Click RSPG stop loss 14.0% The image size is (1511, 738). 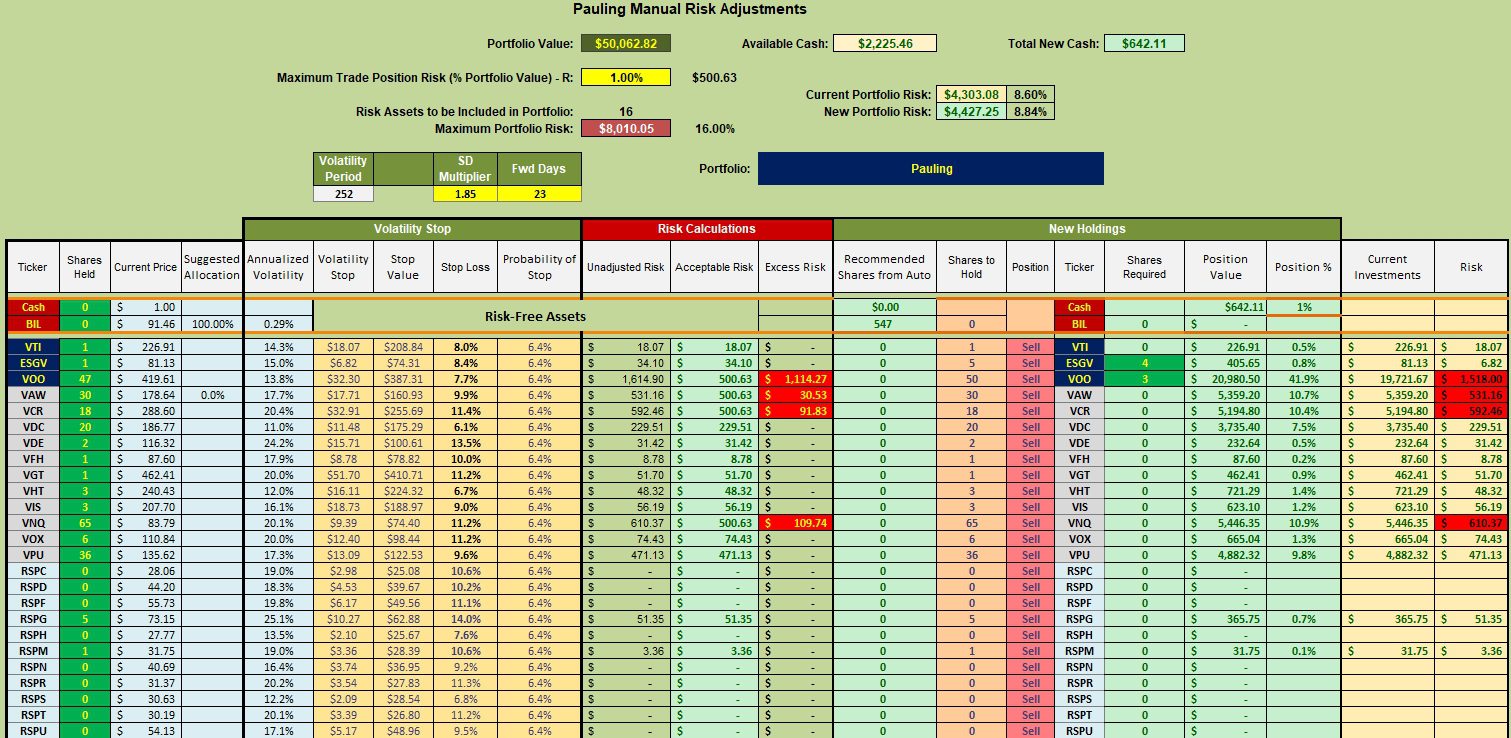pyautogui.click(x=465, y=618)
